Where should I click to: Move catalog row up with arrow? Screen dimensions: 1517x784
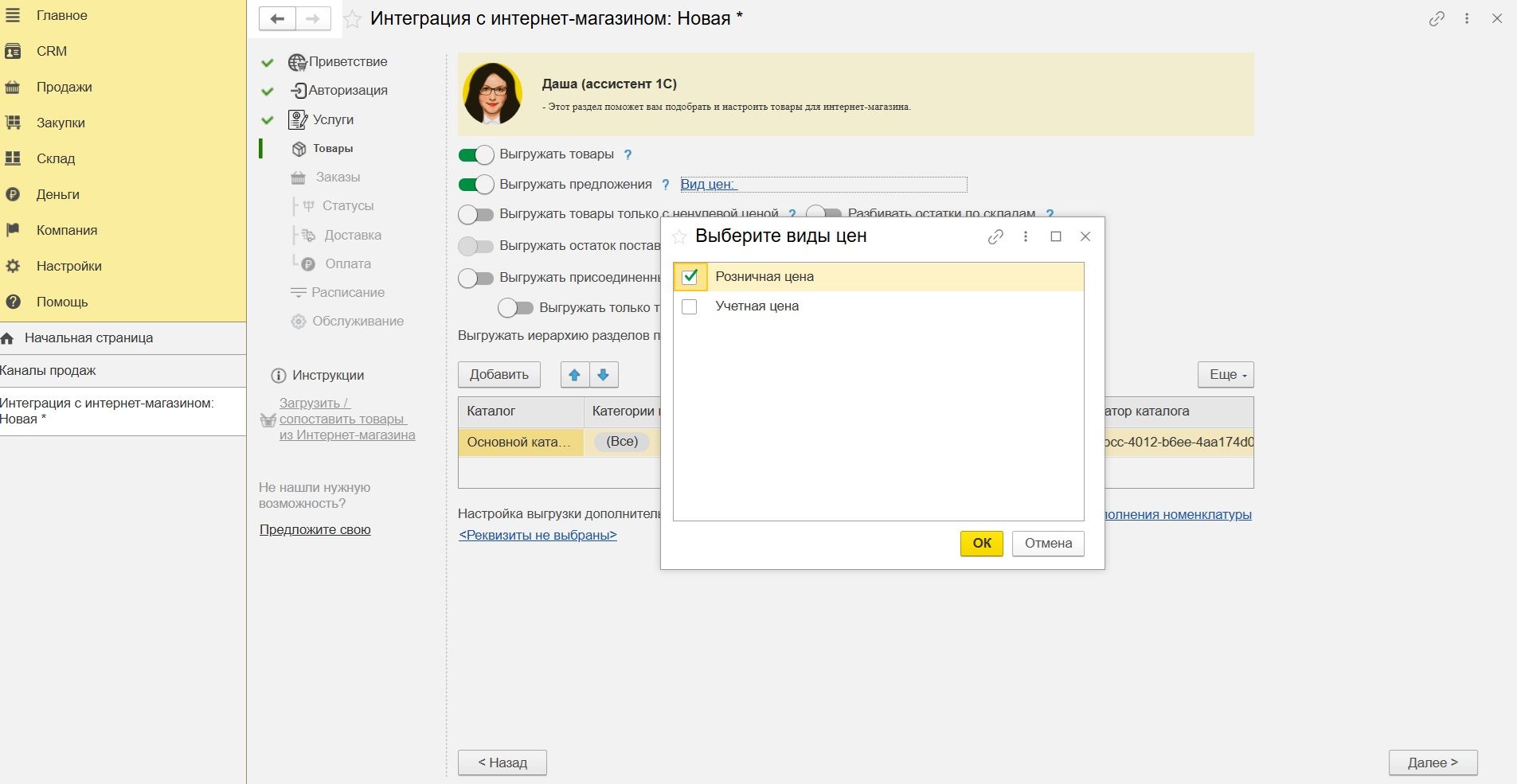pos(575,375)
